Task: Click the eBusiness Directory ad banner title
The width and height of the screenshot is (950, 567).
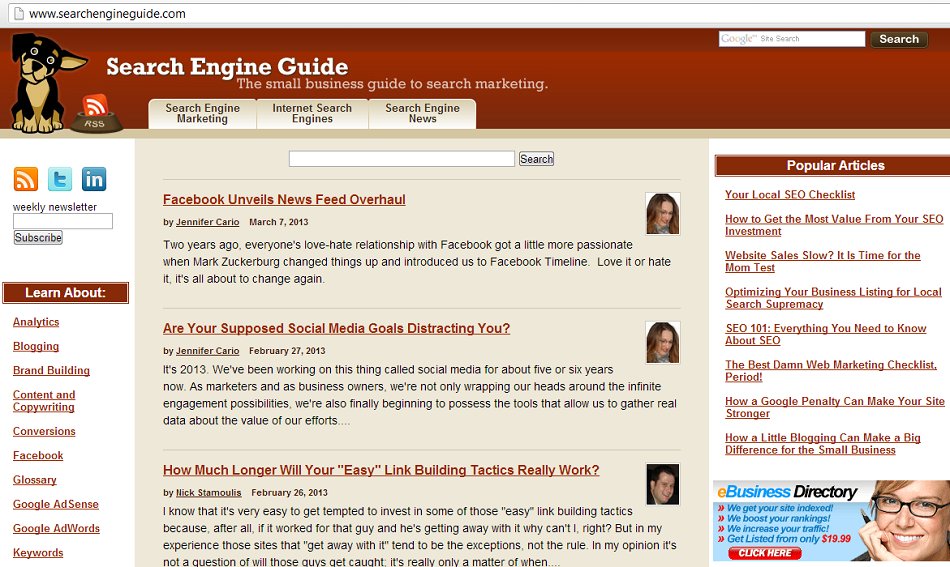Action: [x=787, y=491]
